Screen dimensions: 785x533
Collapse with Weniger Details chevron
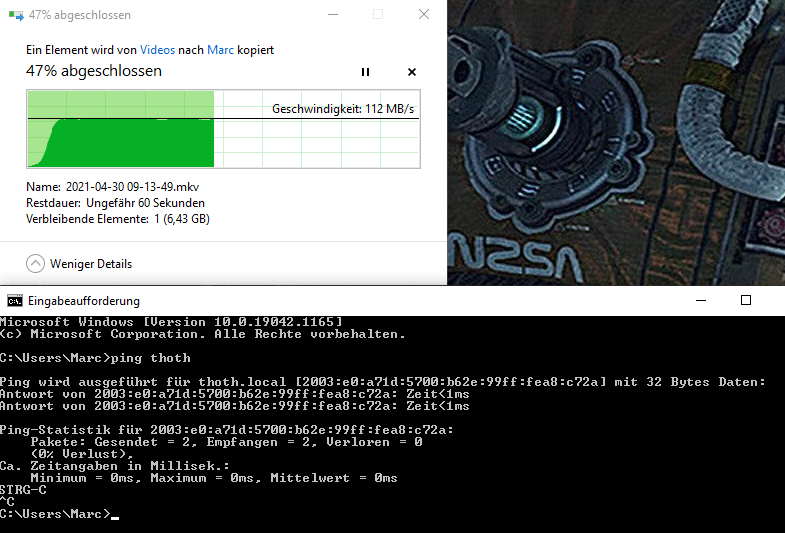(x=36, y=264)
